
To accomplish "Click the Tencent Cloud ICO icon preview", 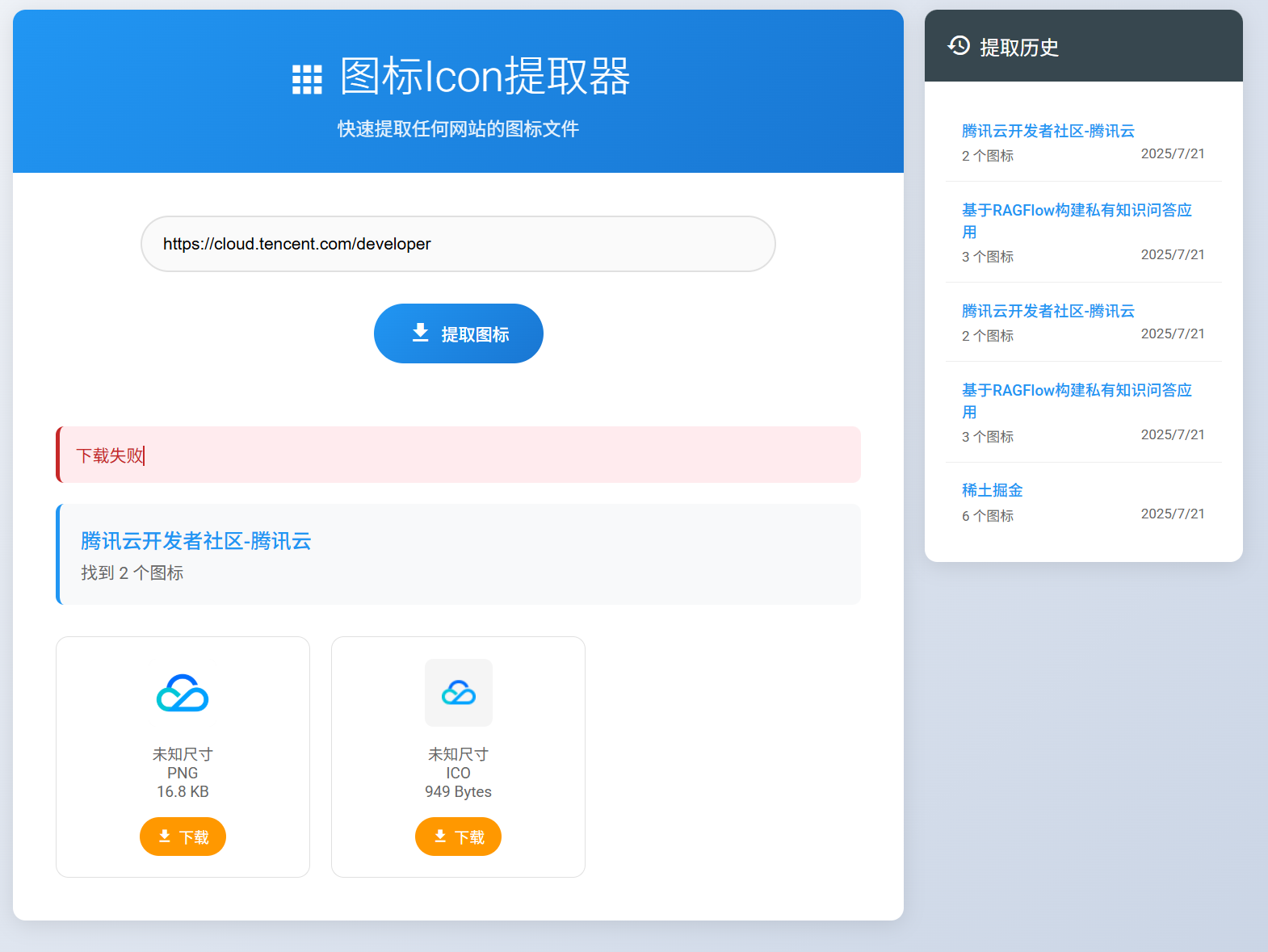I will click(459, 693).
